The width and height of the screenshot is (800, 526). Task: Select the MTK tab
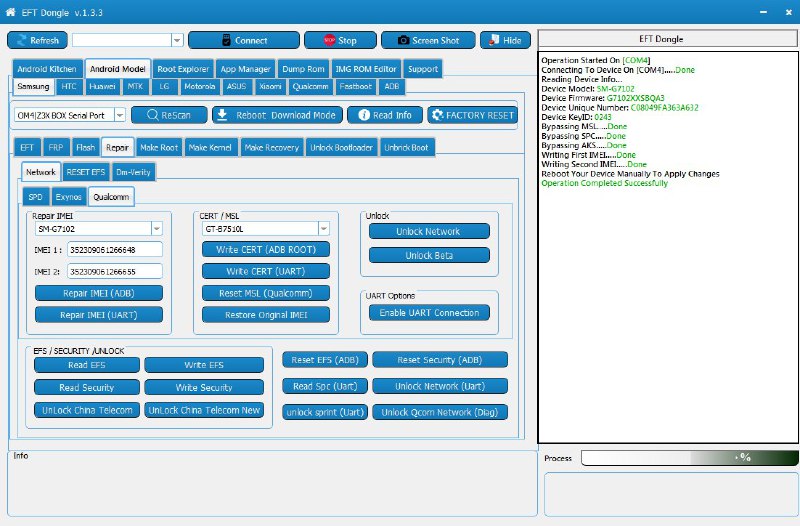click(x=135, y=86)
